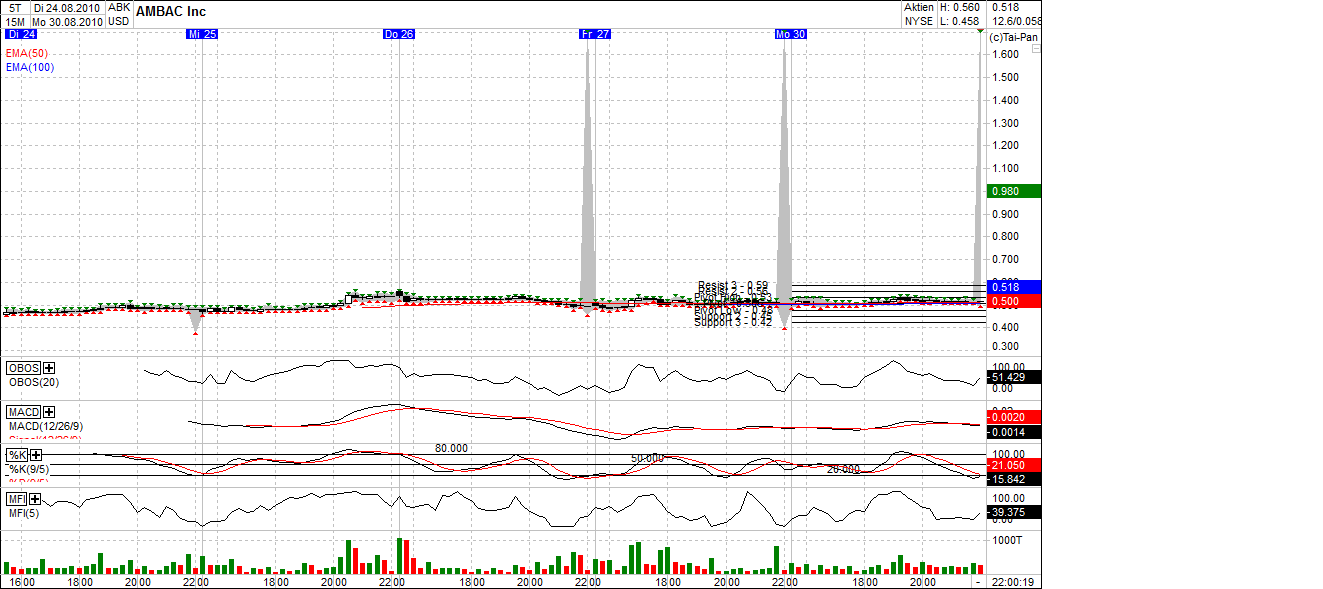This screenshot has width=1323, height=589.
Task: Click the EMA(100) legend label
Action: click(x=30, y=67)
